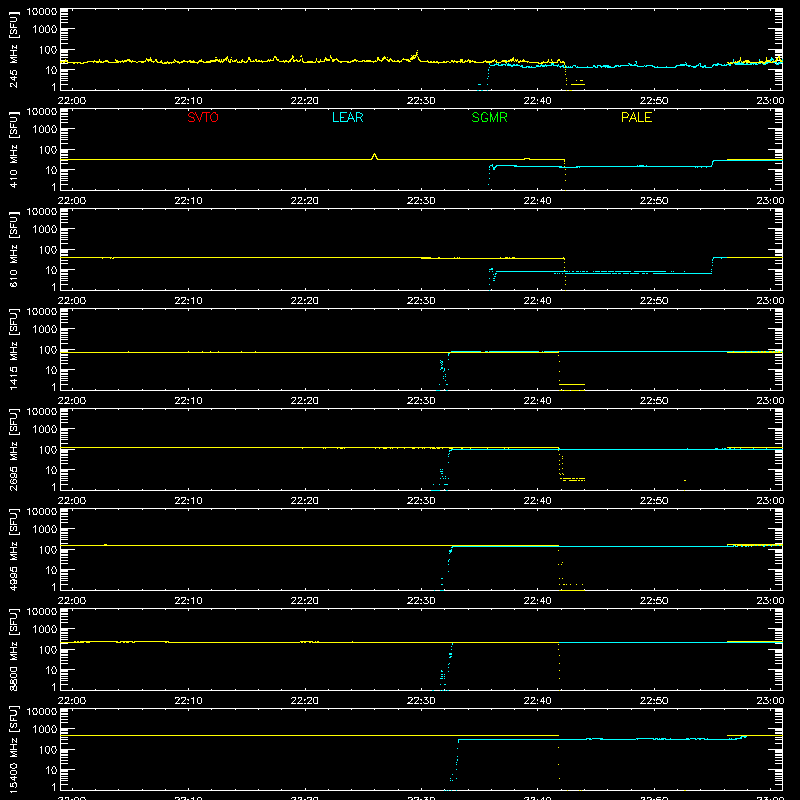Click 22:10 time label beneath the 245 MHz plot

[x=188, y=101]
